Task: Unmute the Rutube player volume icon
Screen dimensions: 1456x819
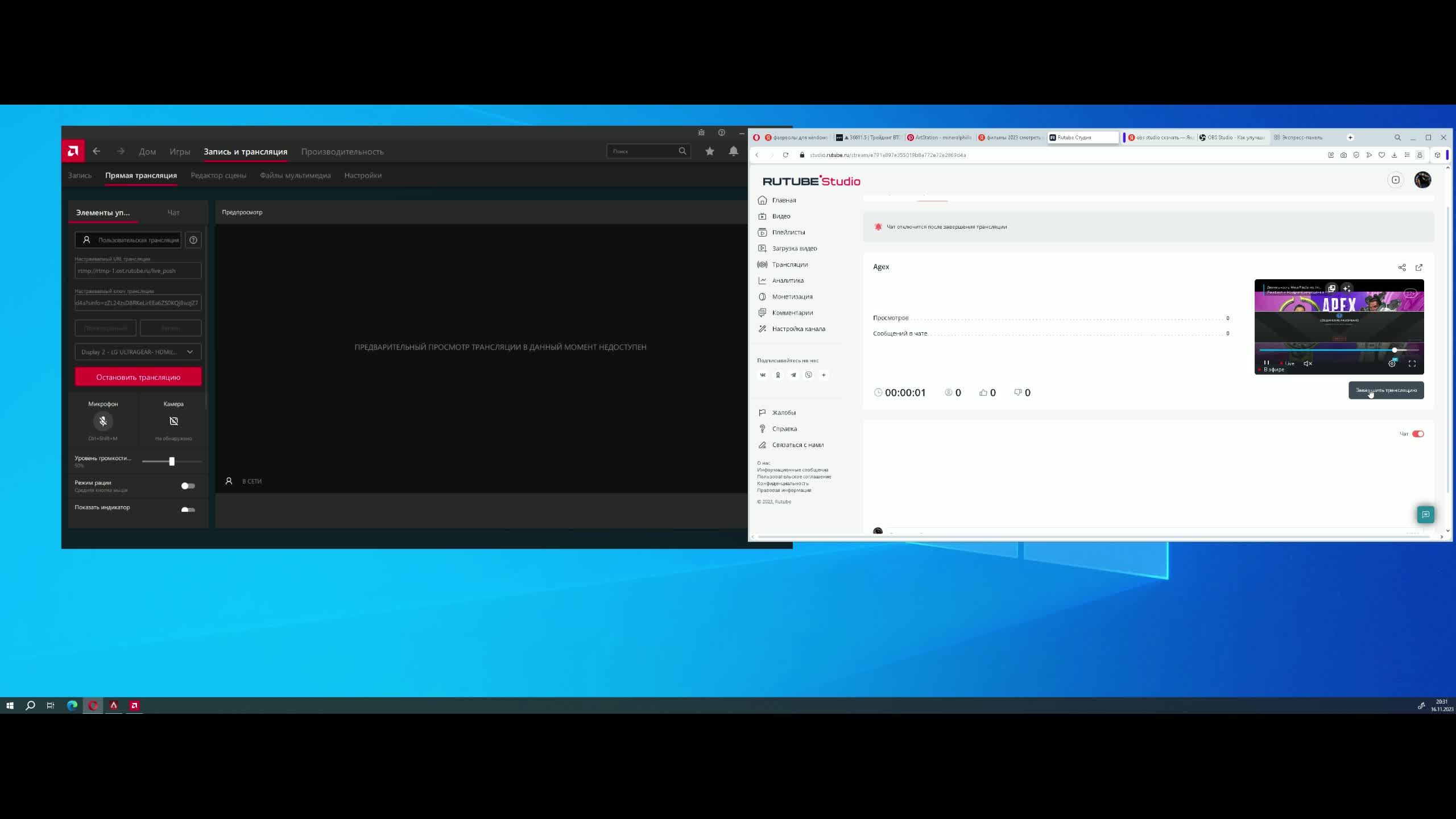Action: coord(1308,363)
